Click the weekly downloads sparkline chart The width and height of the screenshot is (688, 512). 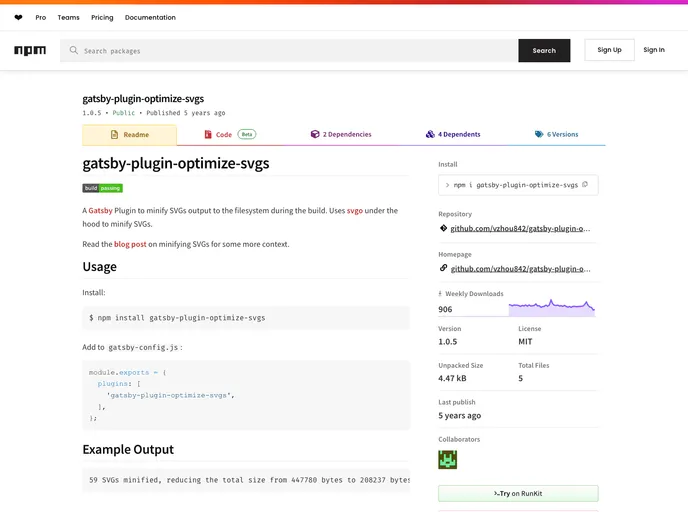pos(552,307)
